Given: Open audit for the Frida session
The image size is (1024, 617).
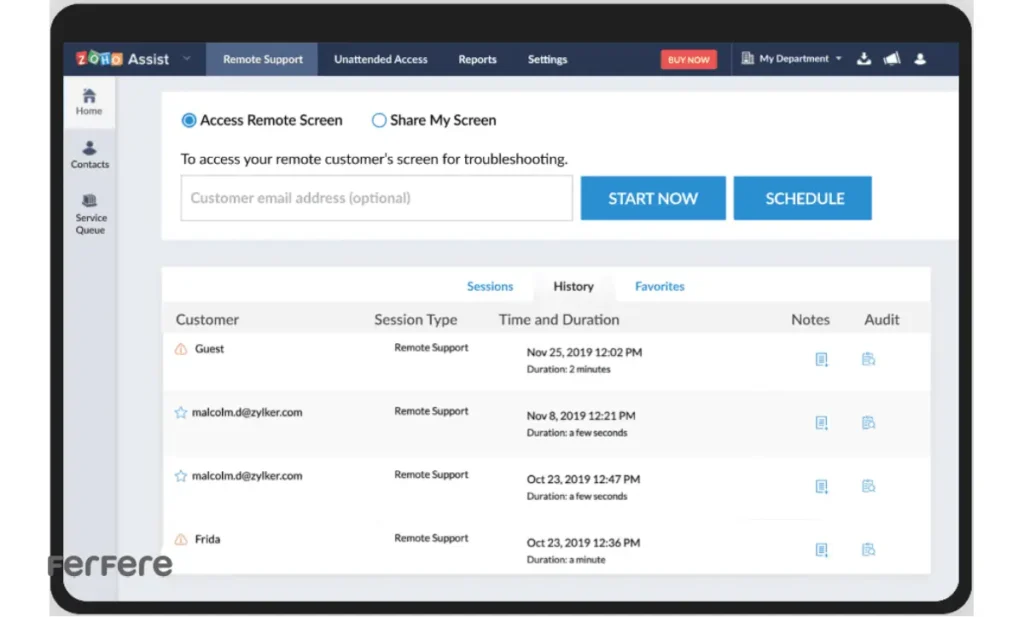Looking at the screenshot, I should tap(868, 549).
